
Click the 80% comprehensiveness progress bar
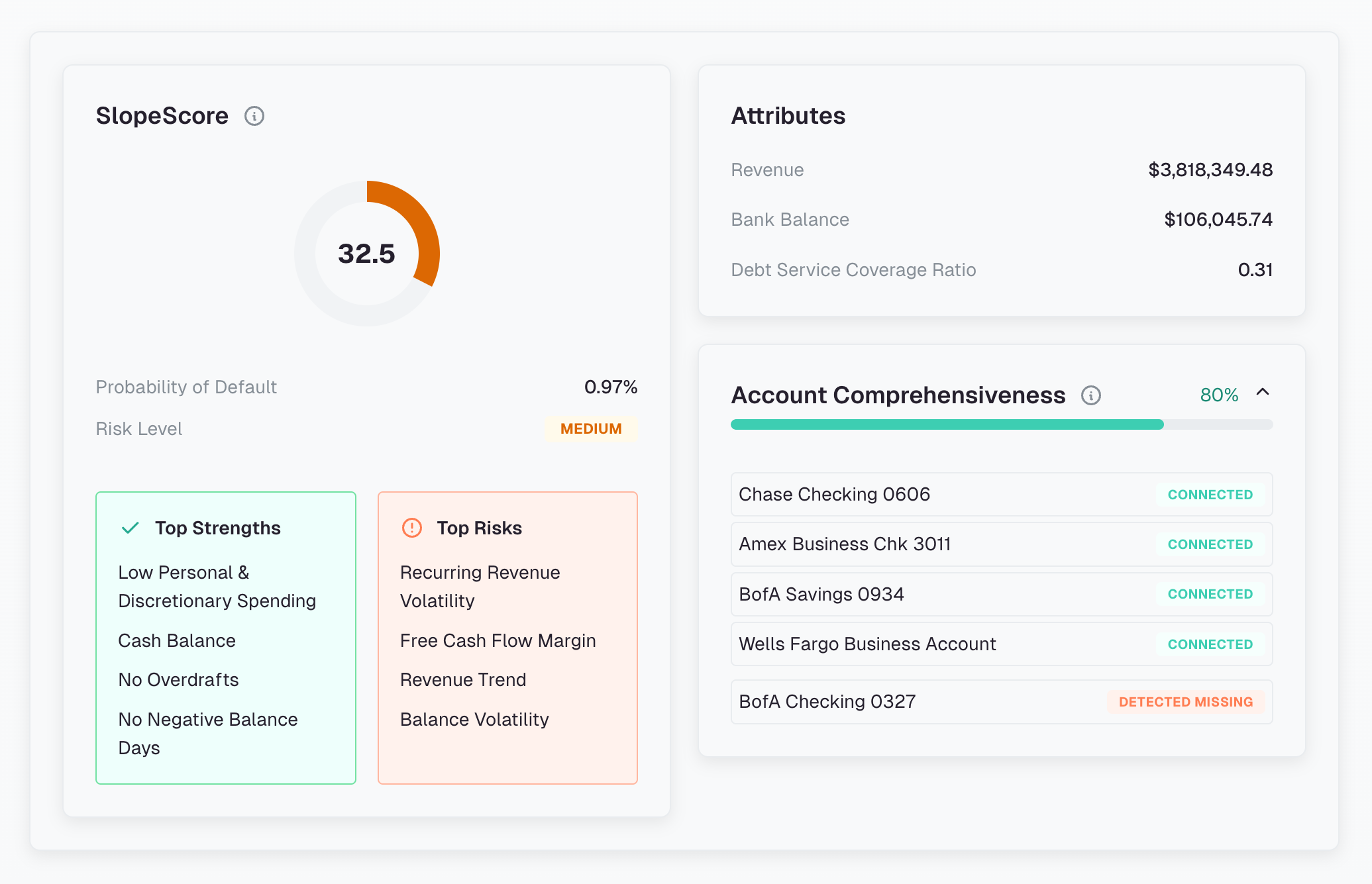pyautogui.click(x=1001, y=424)
